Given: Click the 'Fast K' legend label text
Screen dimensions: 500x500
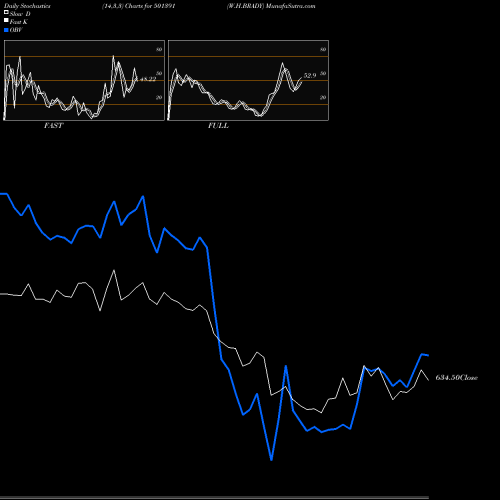Looking at the screenshot, I should click(19, 22).
